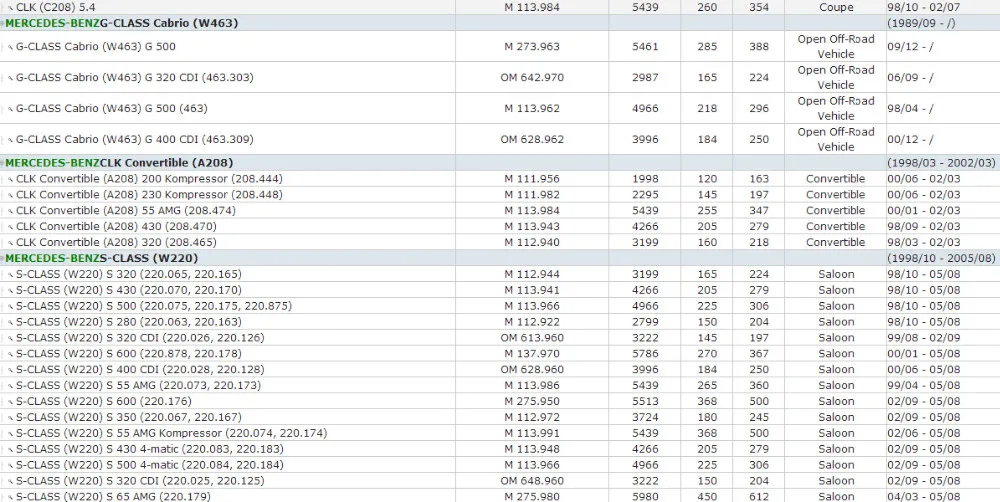The width and height of the screenshot is (1000, 502).
Task: Select the CLK (C208) 5.4 row
Action: tap(500, 8)
